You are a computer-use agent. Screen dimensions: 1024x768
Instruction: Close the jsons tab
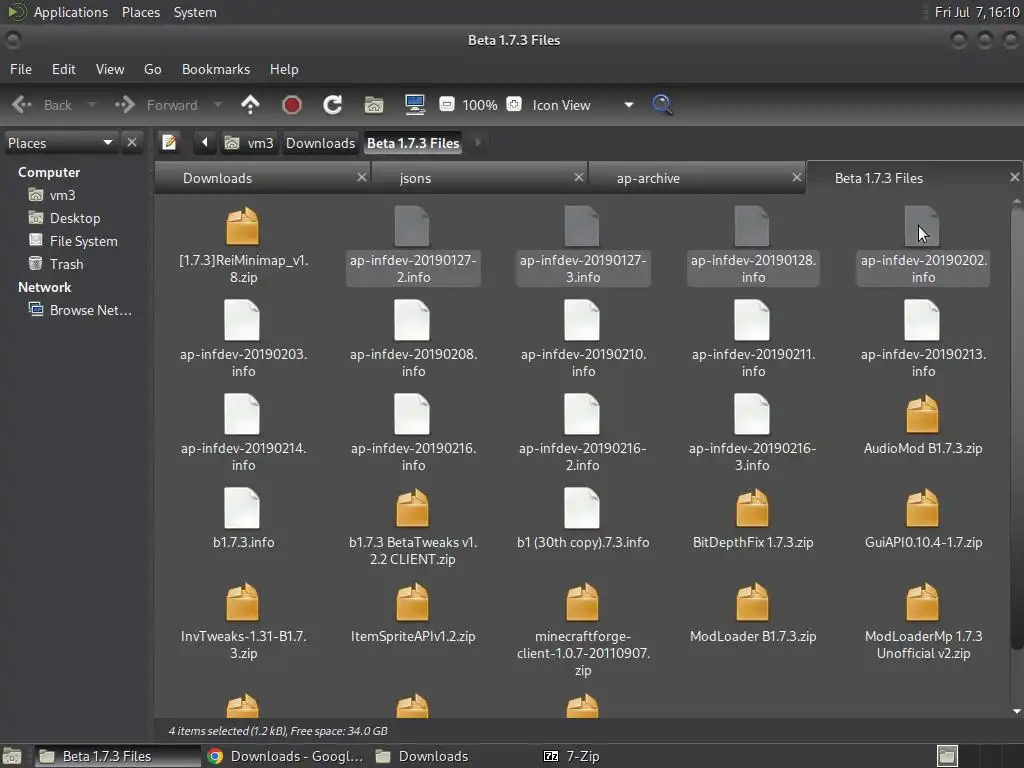[579, 177]
